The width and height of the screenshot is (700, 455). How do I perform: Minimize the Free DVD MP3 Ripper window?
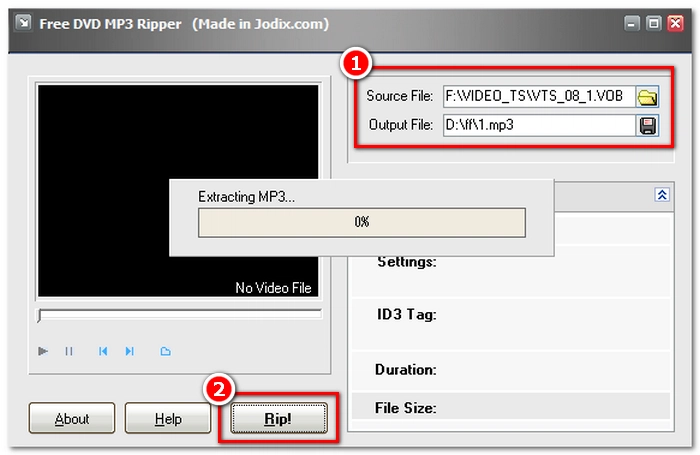[631, 23]
